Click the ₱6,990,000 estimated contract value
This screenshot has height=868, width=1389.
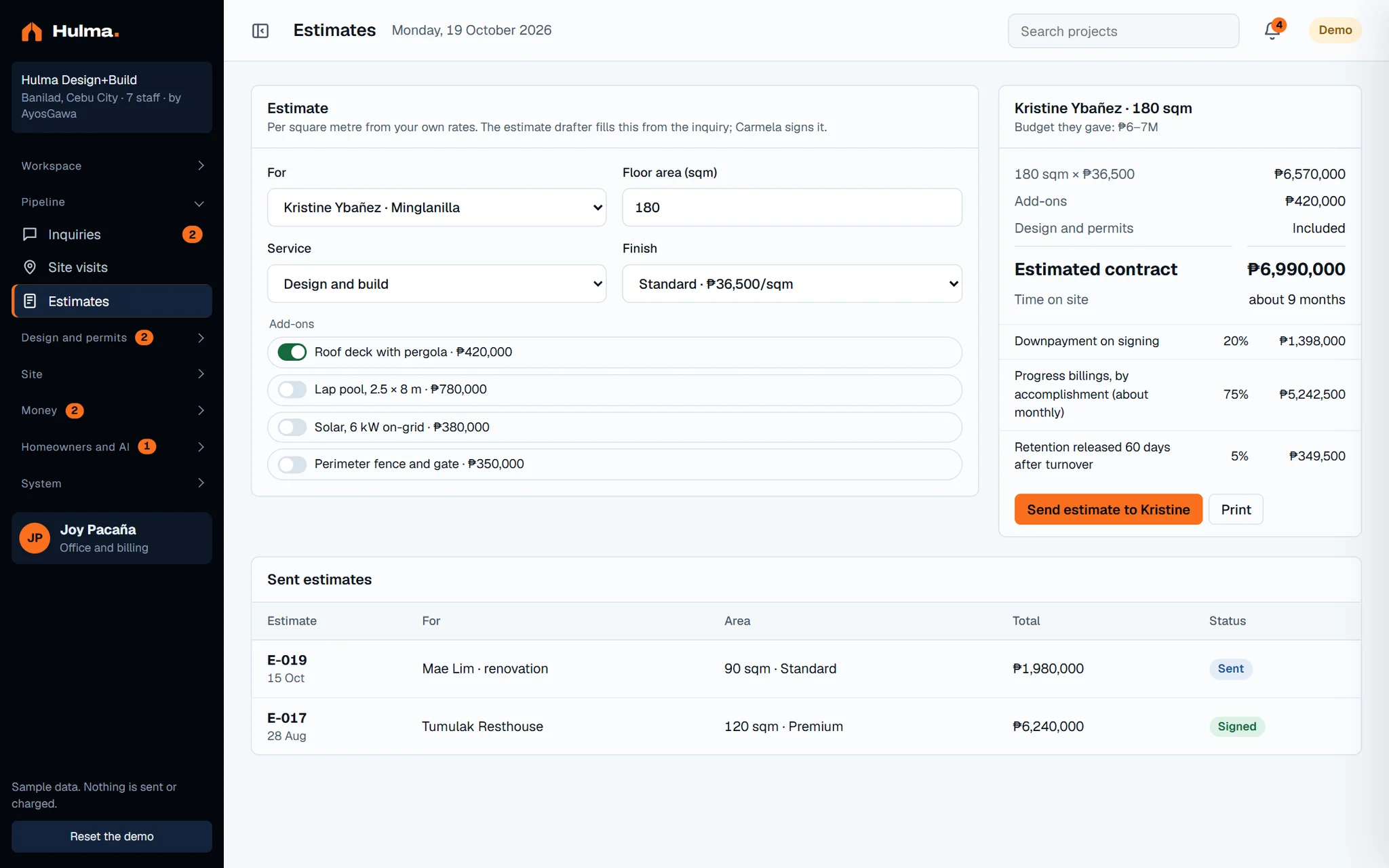1295,269
